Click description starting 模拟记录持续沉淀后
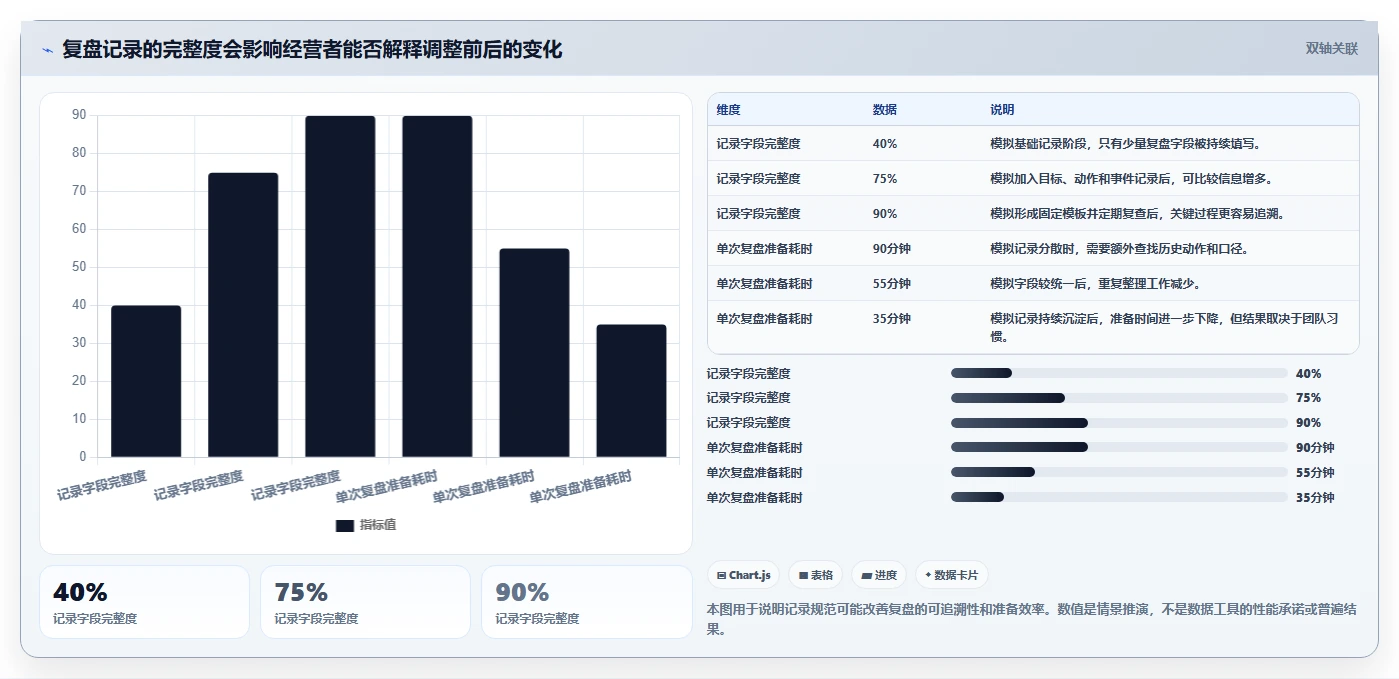 pos(1164,327)
